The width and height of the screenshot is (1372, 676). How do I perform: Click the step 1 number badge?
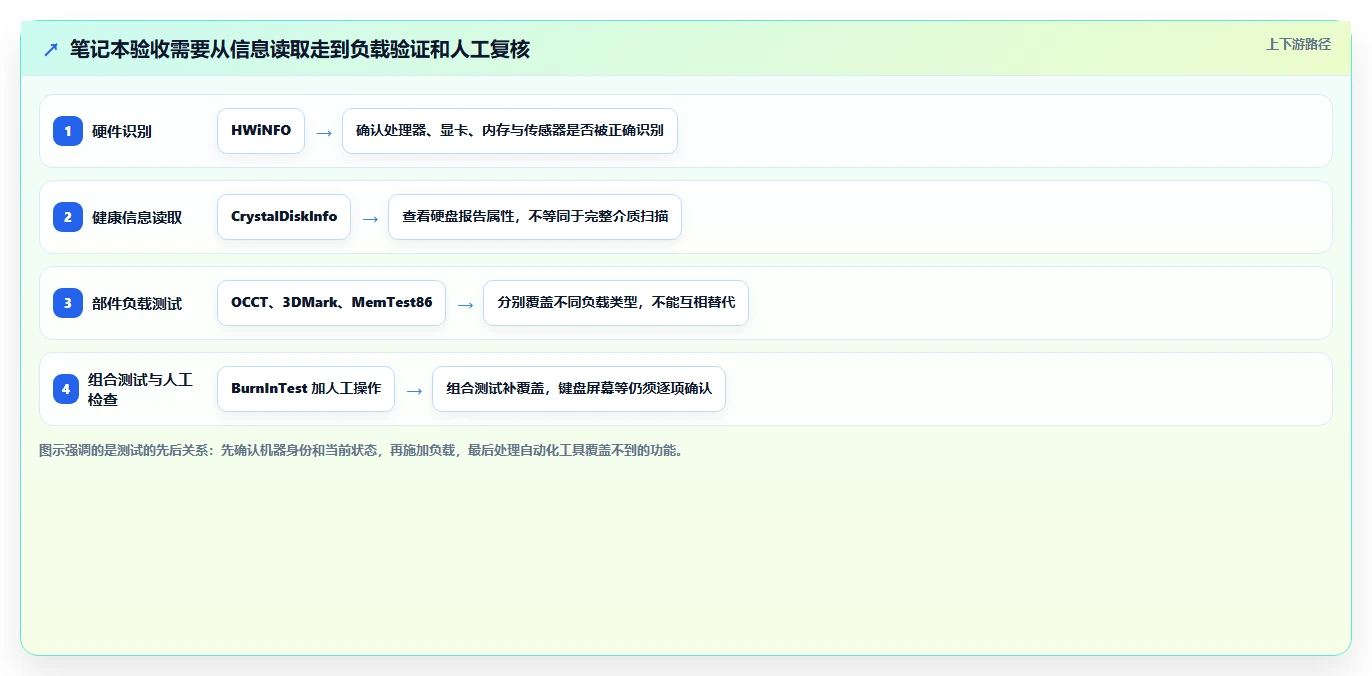coord(68,131)
